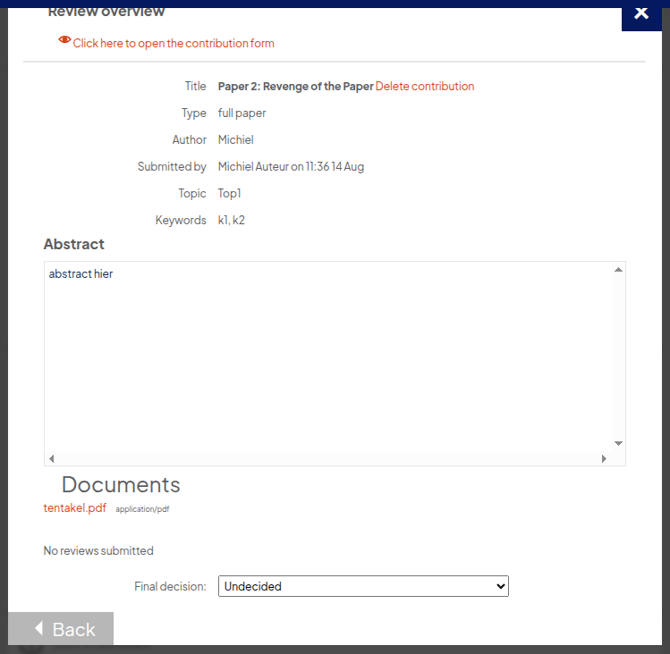Screen dimensions: 670x654
Task: Click the eye icon beside contribution form link
Action: pos(65,40)
